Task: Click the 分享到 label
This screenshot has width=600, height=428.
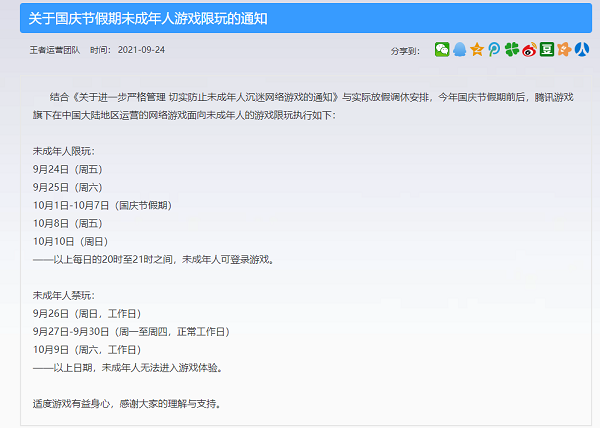Action: pyautogui.click(x=407, y=49)
